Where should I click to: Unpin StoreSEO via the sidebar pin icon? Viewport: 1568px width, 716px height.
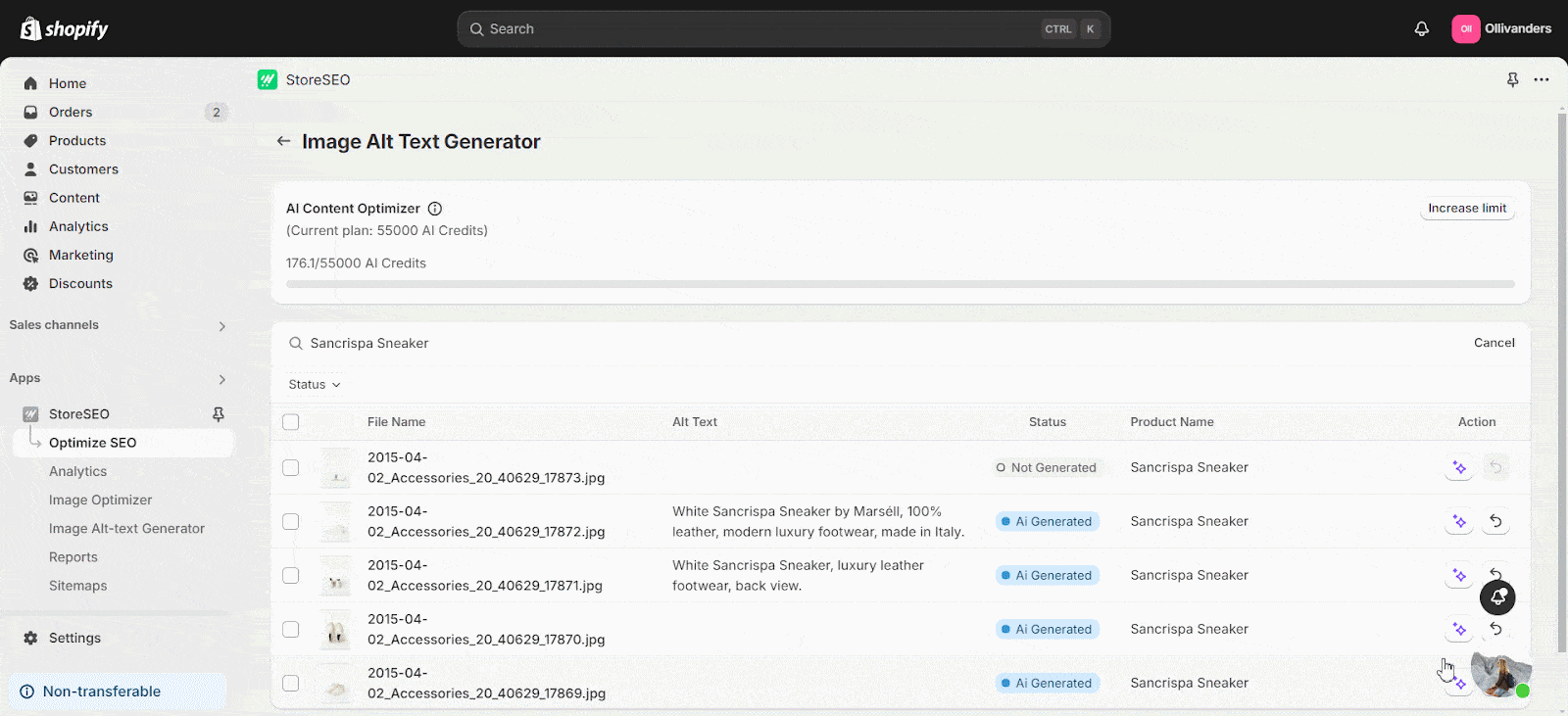point(219,414)
